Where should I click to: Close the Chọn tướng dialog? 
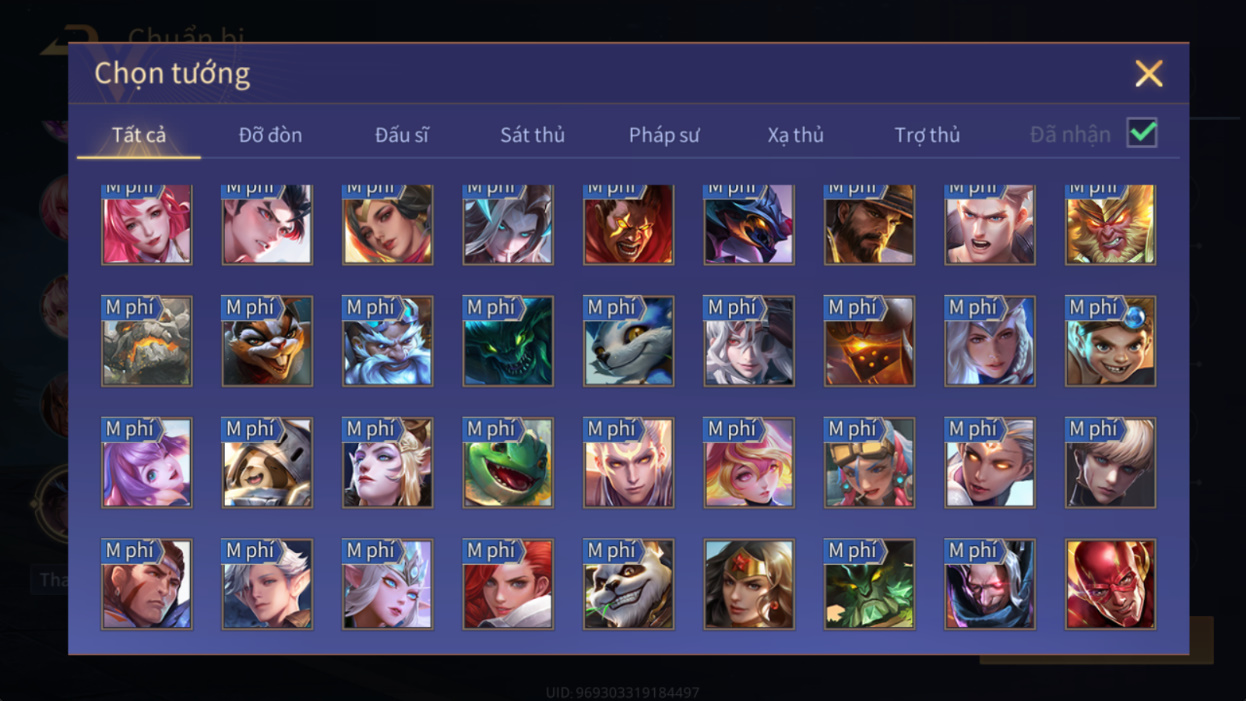[1149, 73]
